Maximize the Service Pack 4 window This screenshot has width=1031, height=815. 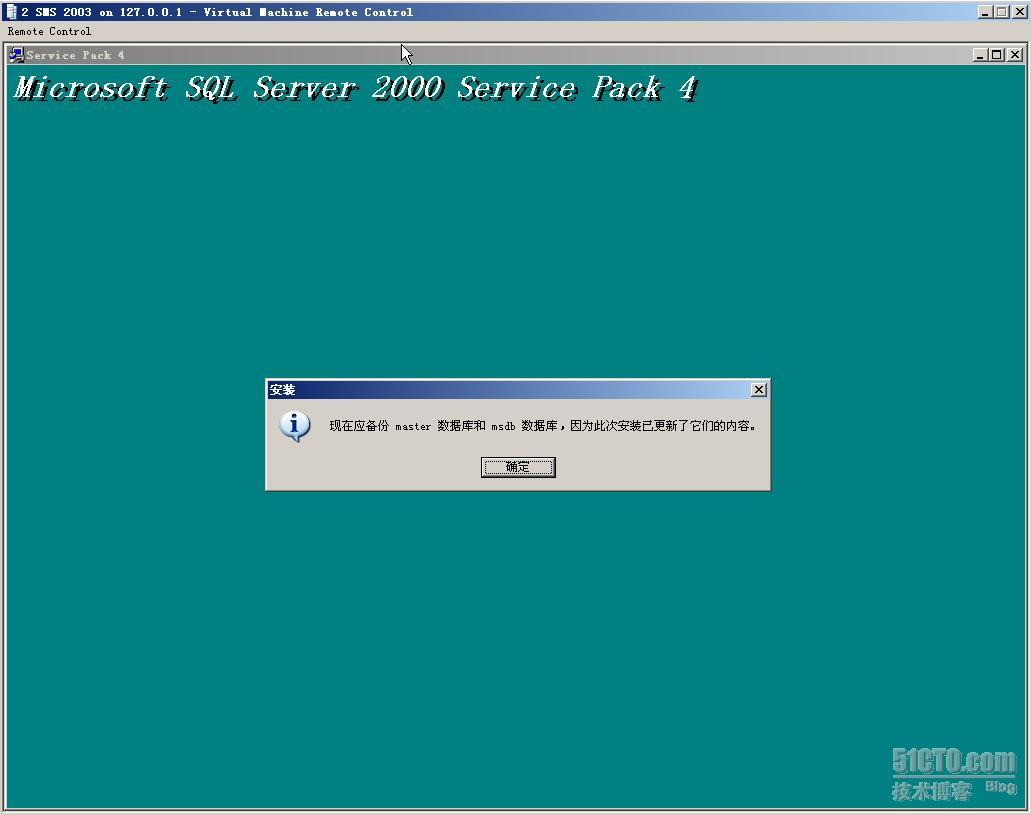997,55
